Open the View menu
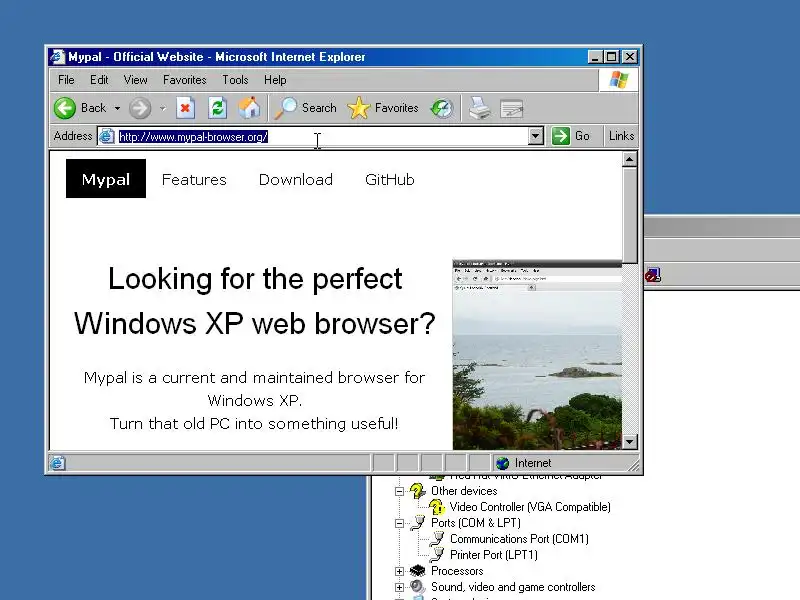The height and width of the screenshot is (600, 800). [x=135, y=80]
